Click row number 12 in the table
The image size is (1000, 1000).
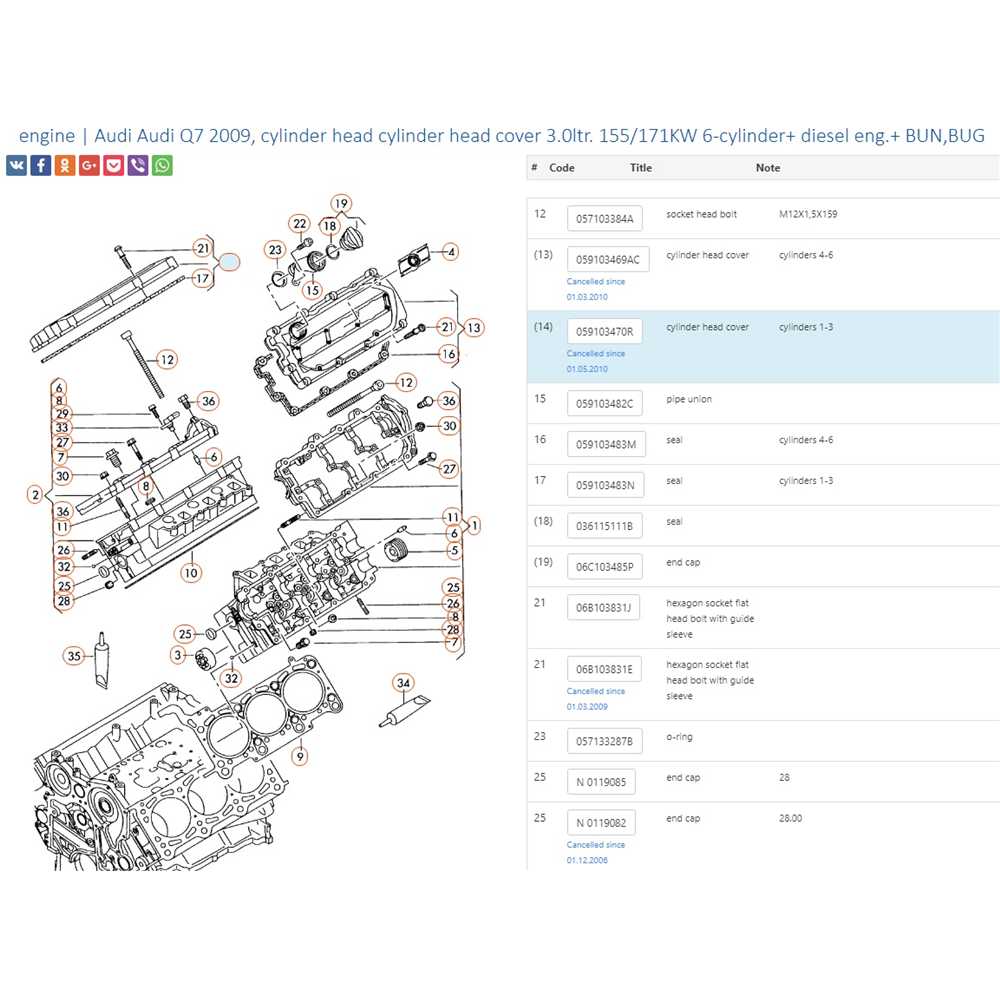(540, 214)
